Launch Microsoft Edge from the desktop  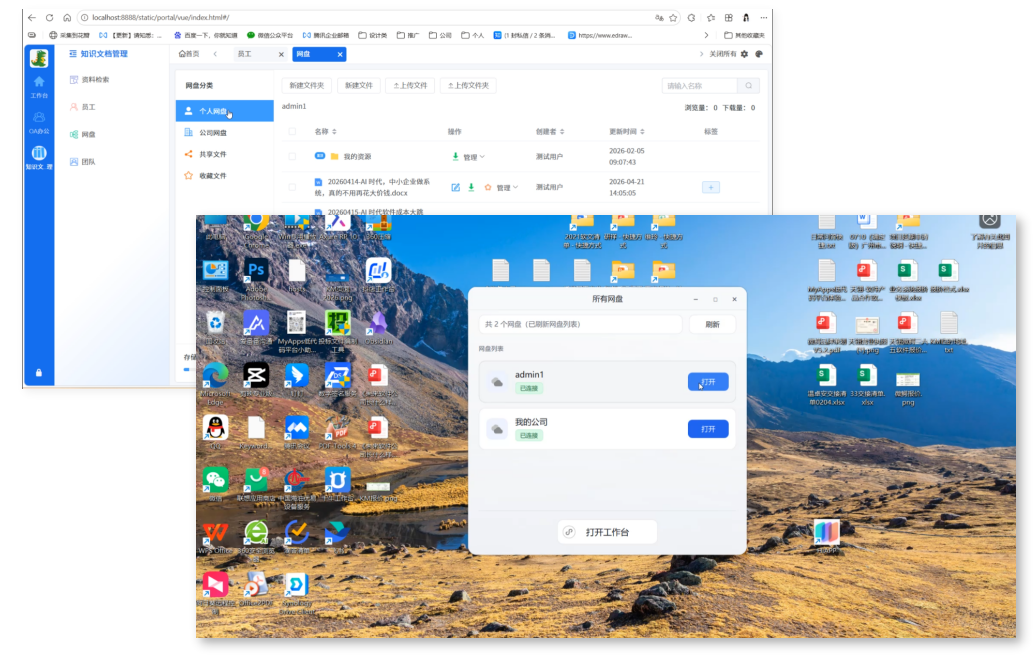[215, 374]
